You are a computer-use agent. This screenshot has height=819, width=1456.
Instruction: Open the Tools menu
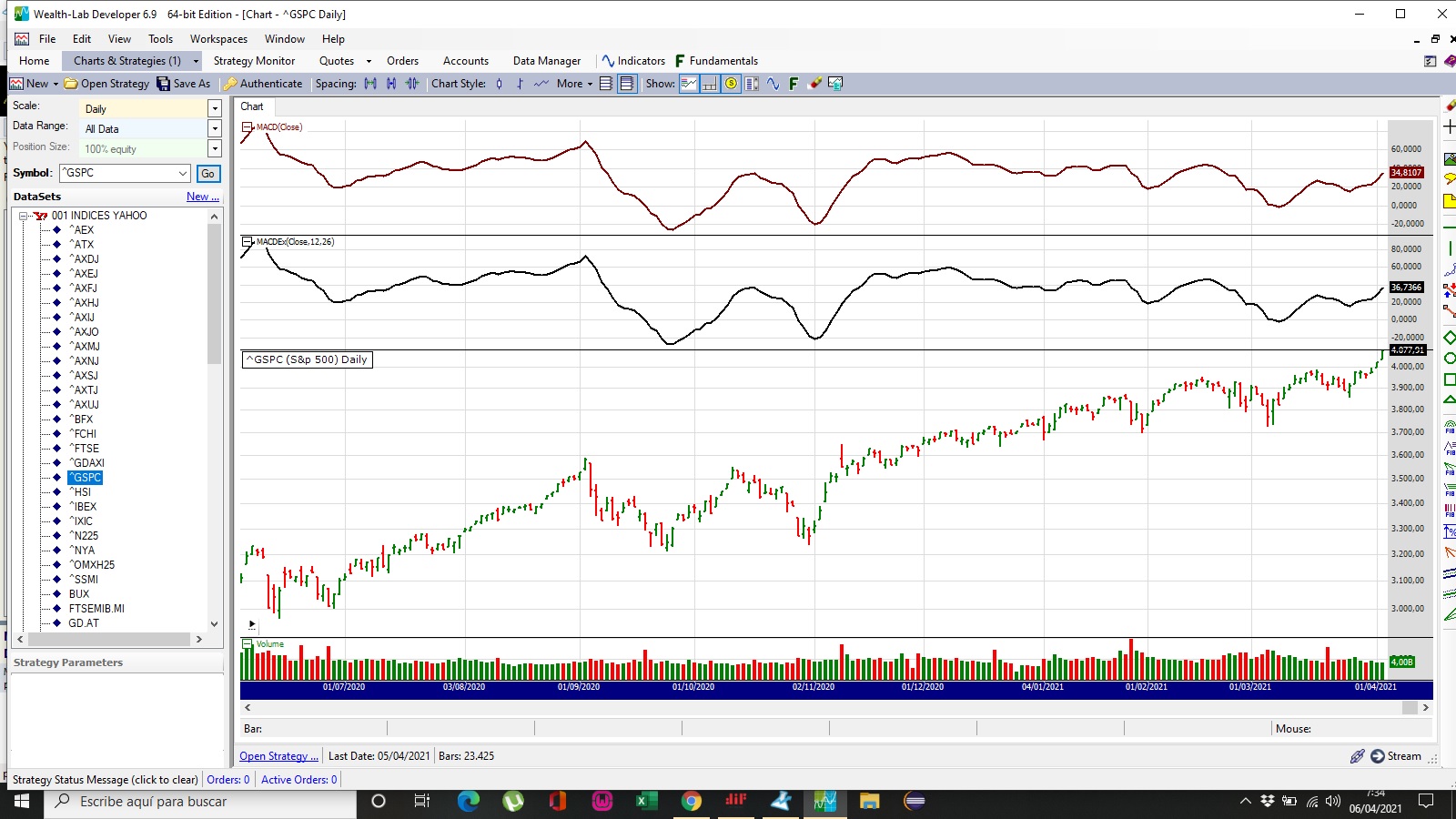coord(161,39)
